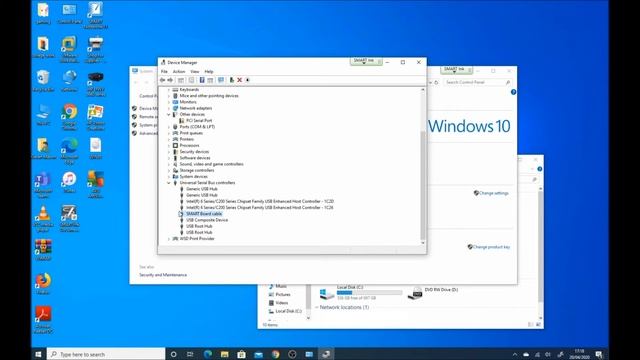The image size is (640, 360).
Task: Select the Printers category label
Action: click(187, 139)
